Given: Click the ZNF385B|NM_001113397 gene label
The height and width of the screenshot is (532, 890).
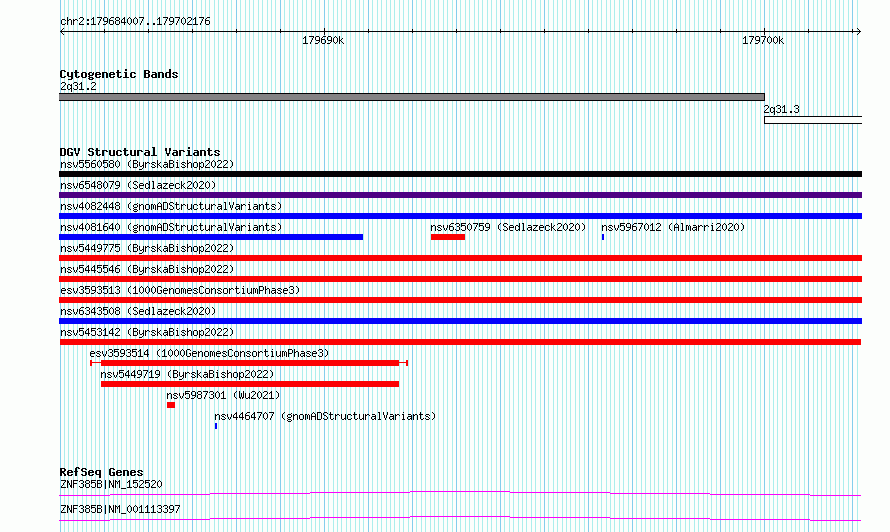Looking at the screenshot, I should pyautogui.click(x=120, y=509).
